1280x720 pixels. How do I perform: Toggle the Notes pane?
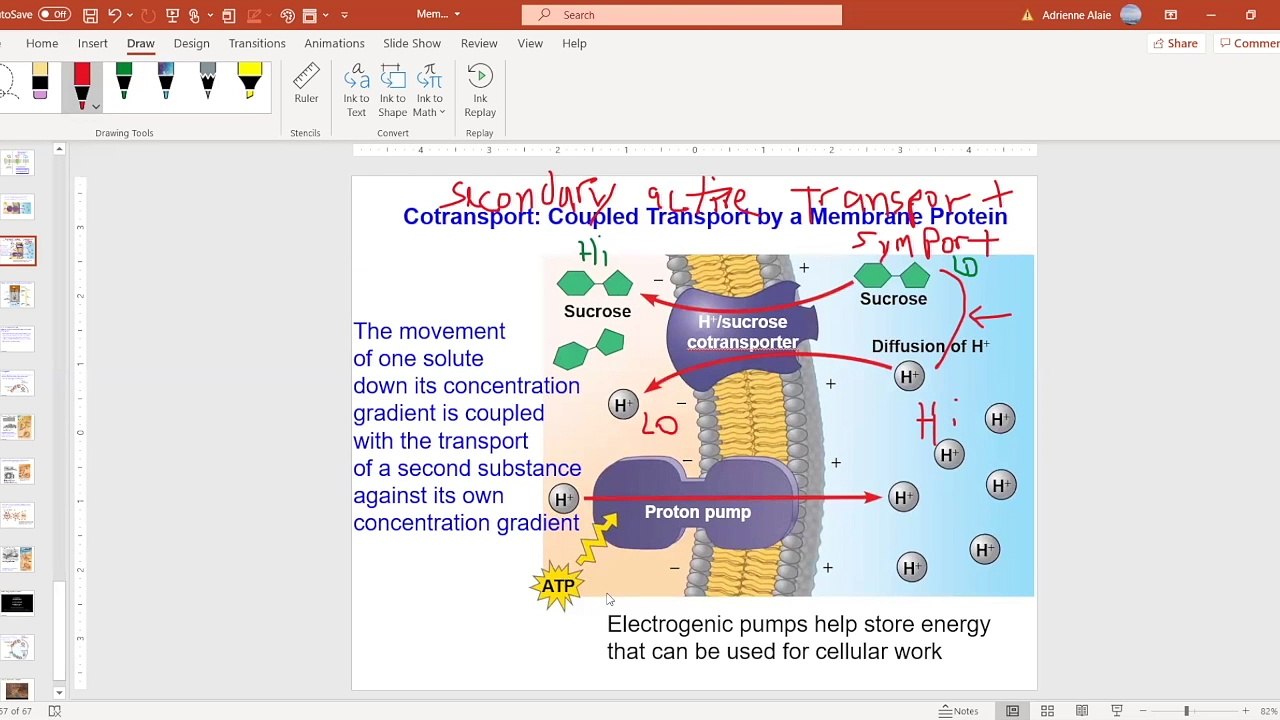click(x=958, y=711)
